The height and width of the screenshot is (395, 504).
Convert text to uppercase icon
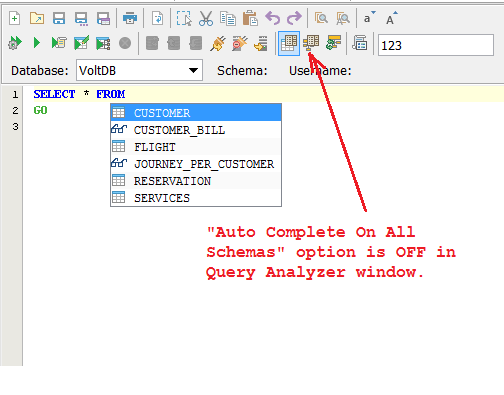click(x=392, y=18)
